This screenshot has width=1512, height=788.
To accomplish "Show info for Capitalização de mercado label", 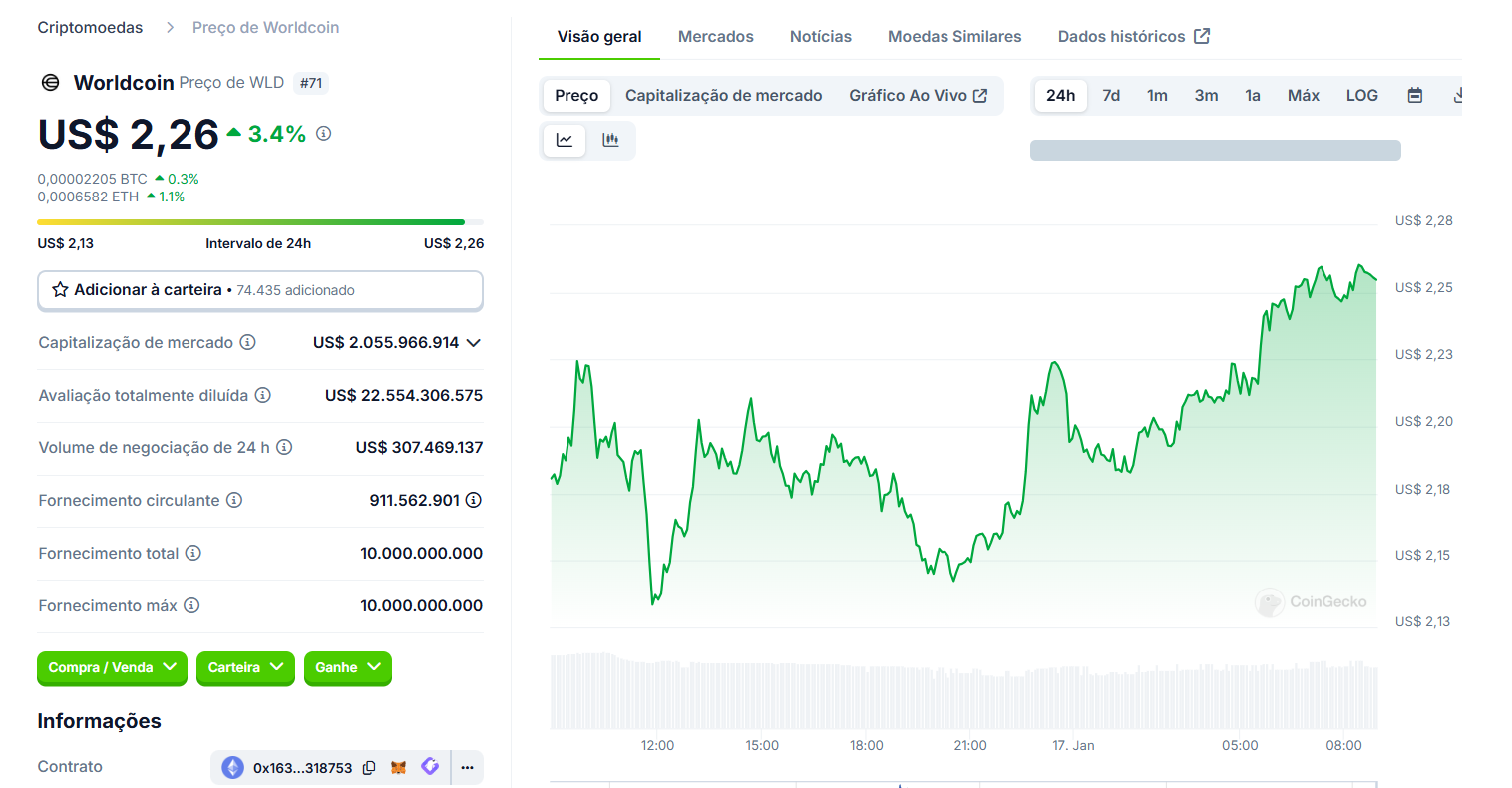I will click(x=247, y=342).
